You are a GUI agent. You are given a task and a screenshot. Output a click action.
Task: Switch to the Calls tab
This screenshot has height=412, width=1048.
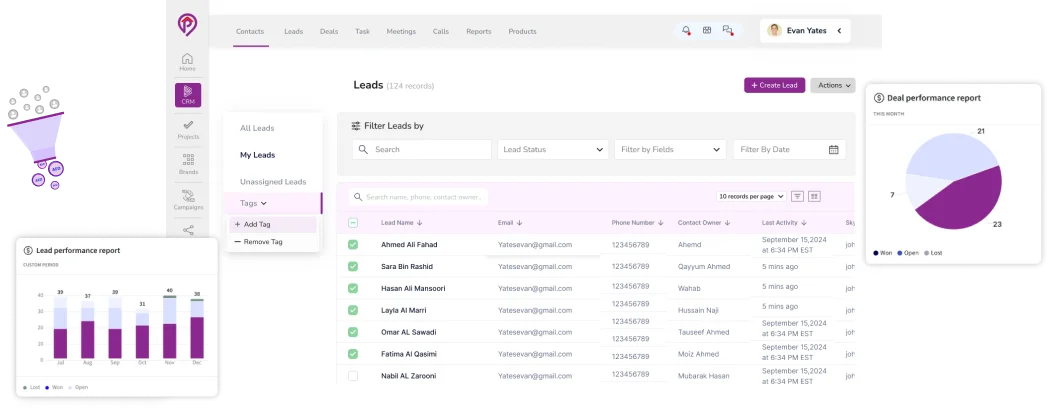440,31
